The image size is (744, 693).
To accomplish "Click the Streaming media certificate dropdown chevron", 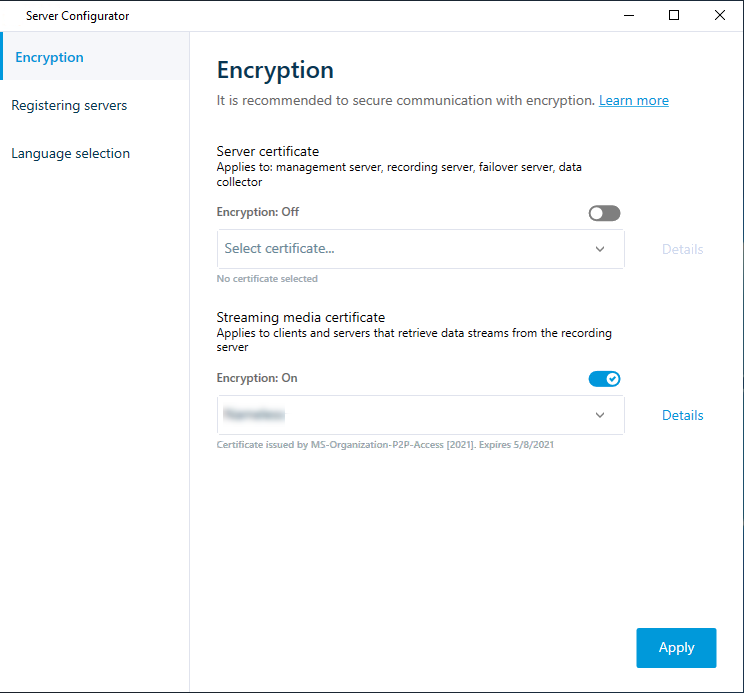I will (600, 415).
